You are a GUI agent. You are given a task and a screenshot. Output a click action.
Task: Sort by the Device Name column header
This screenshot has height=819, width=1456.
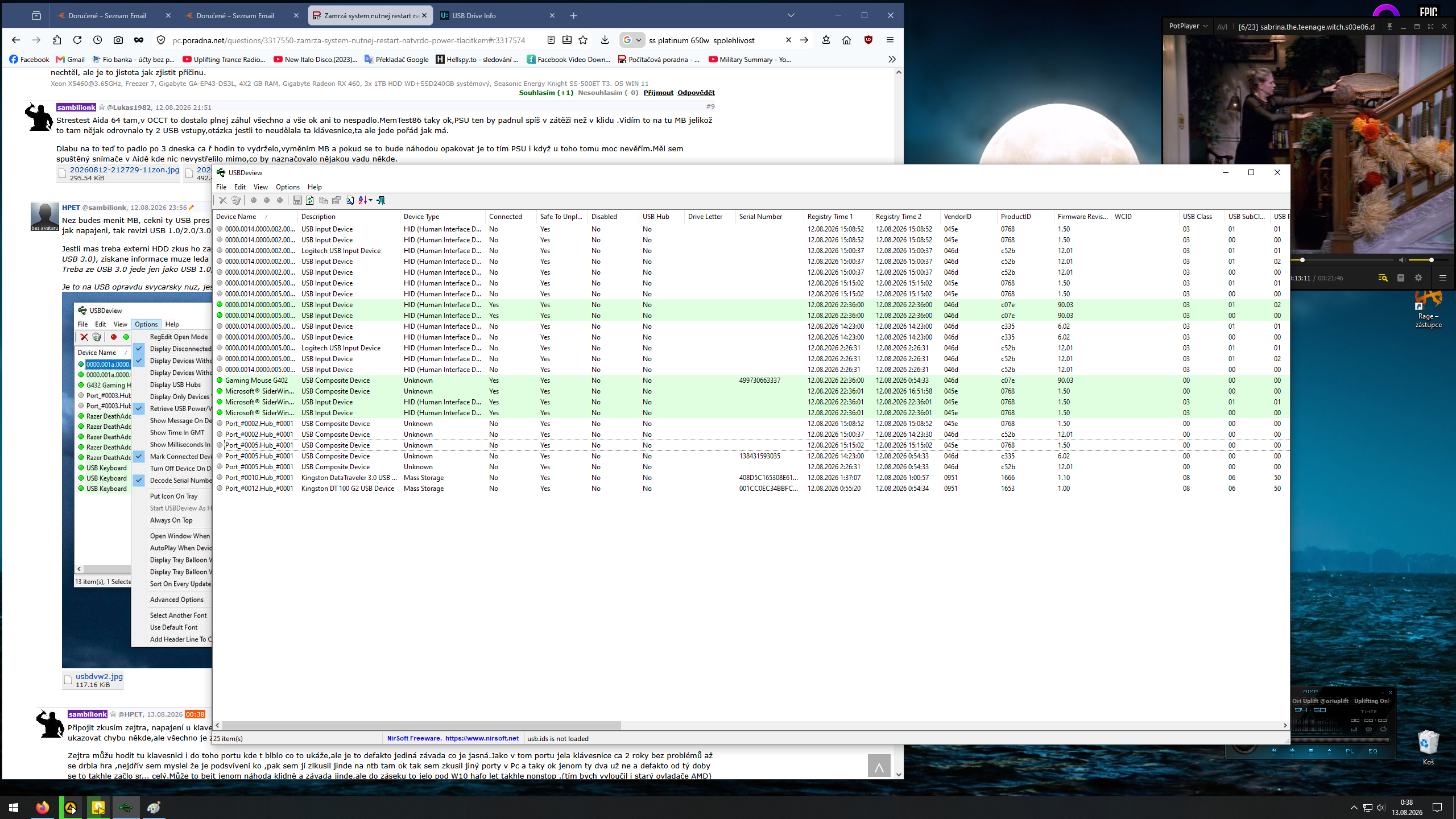[x=255, y=217]
